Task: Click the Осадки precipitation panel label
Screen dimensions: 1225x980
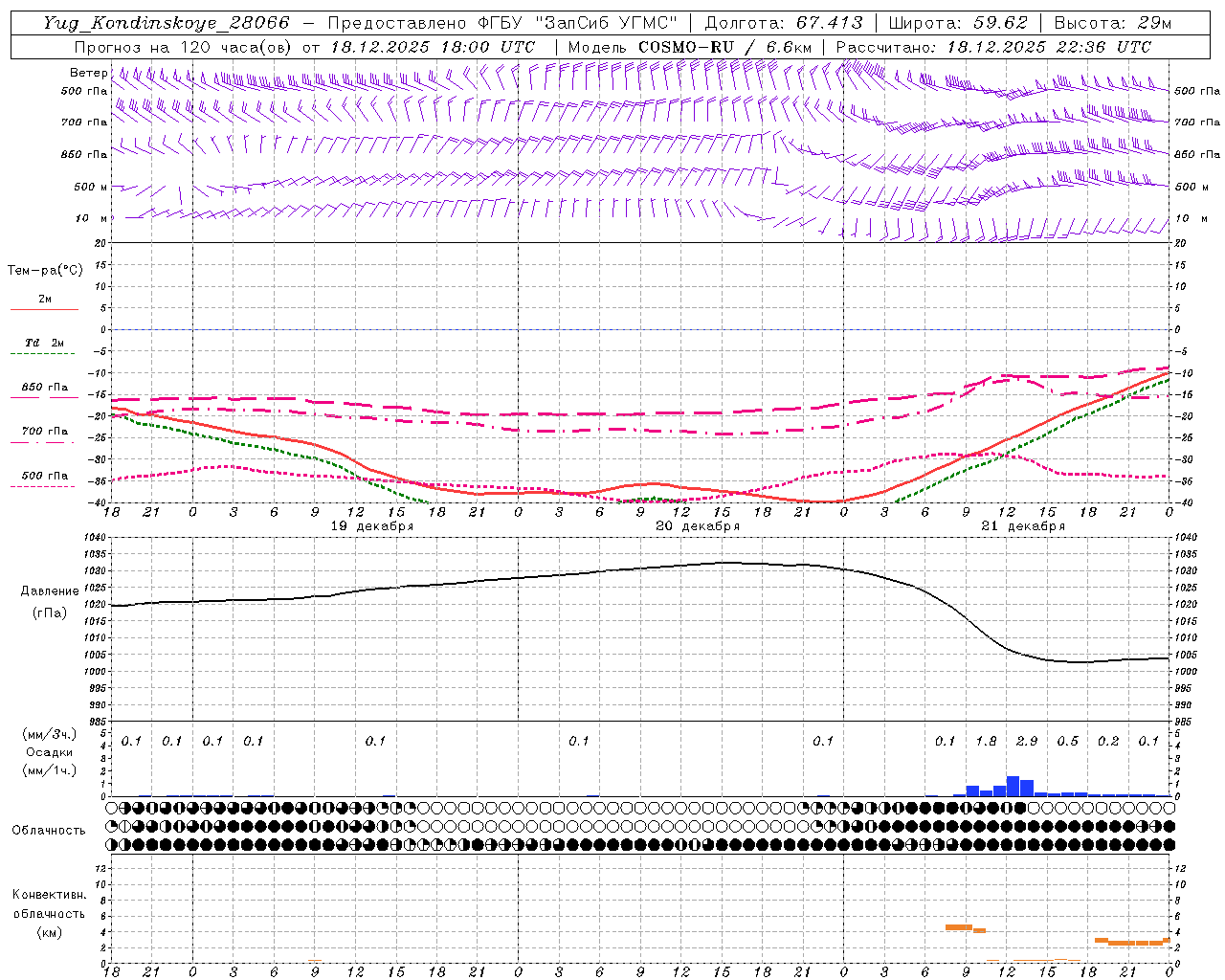Action: pos(49,752)
